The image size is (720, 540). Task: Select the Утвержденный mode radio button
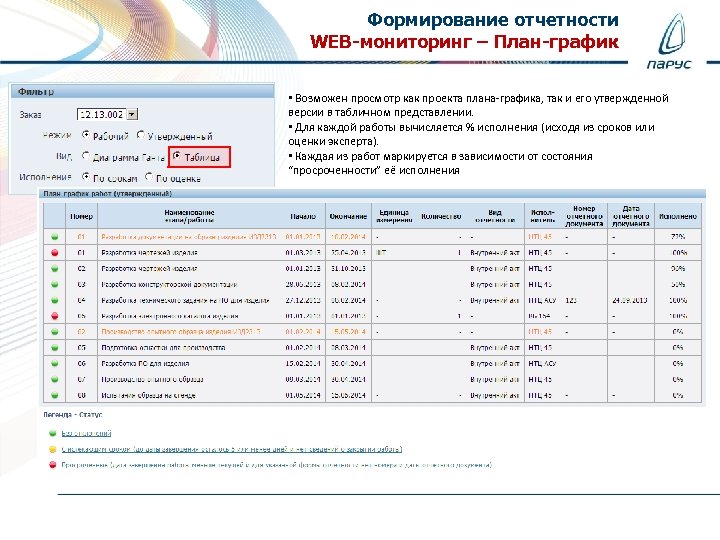click(x=141, y=135)
